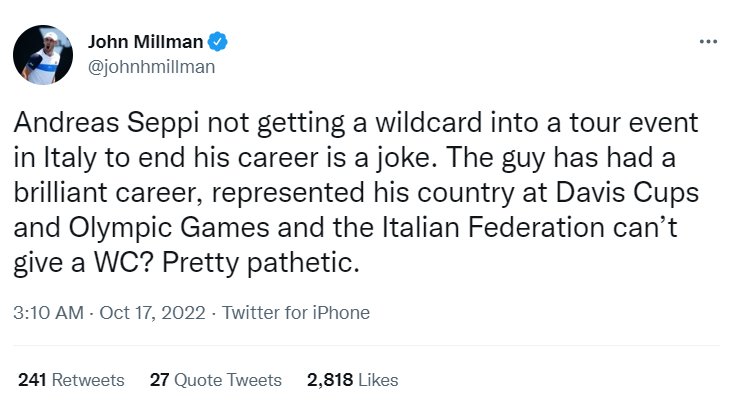Screen dimensions: 731x411
Task: Show the 2,818 Likes list
Action: 352,380
